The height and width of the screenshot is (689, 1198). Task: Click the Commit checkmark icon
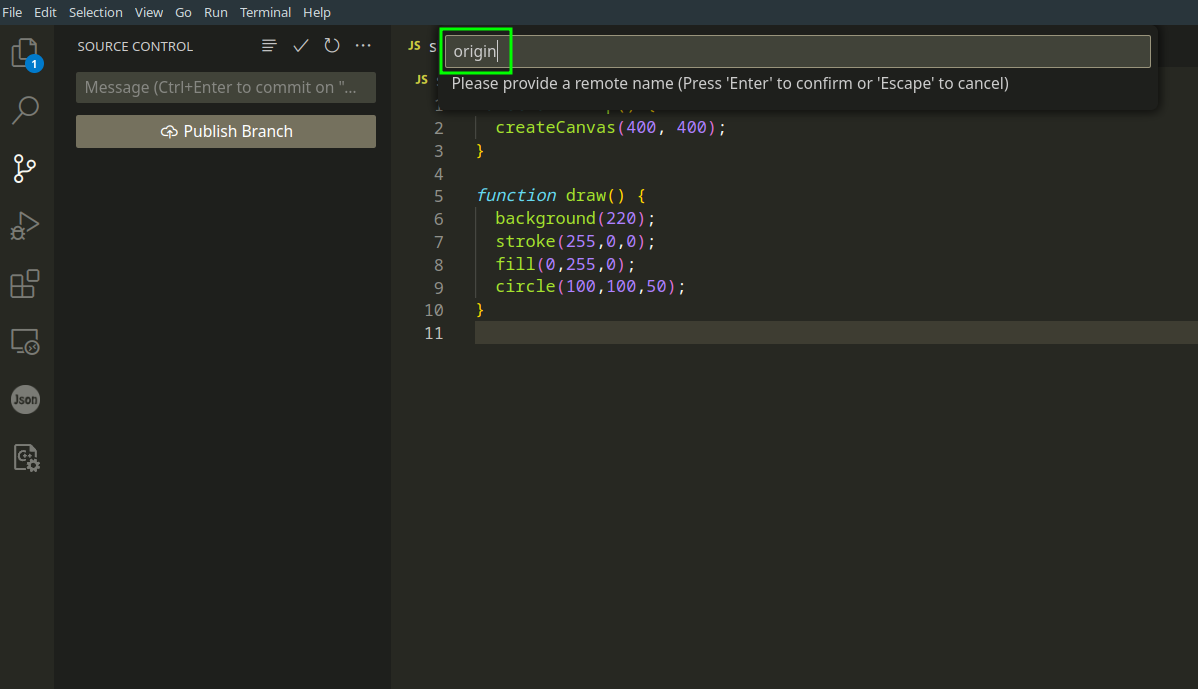pos(300,46)
